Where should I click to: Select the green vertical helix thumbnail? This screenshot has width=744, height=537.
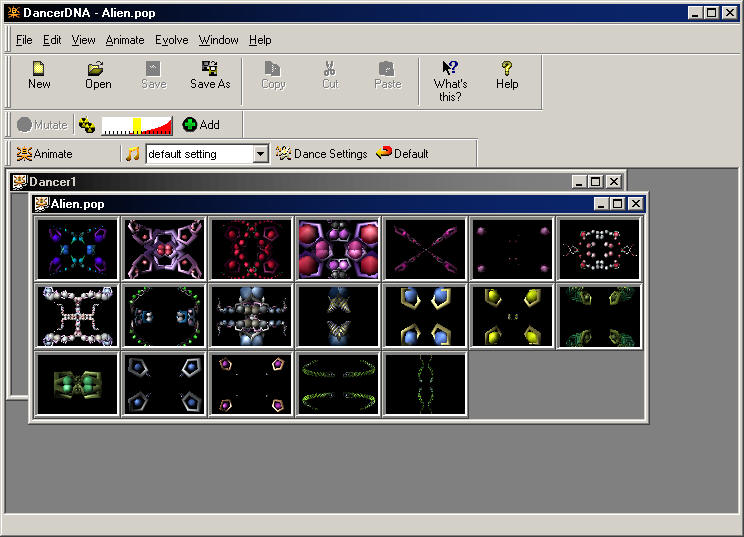click(x=425, y=384)
